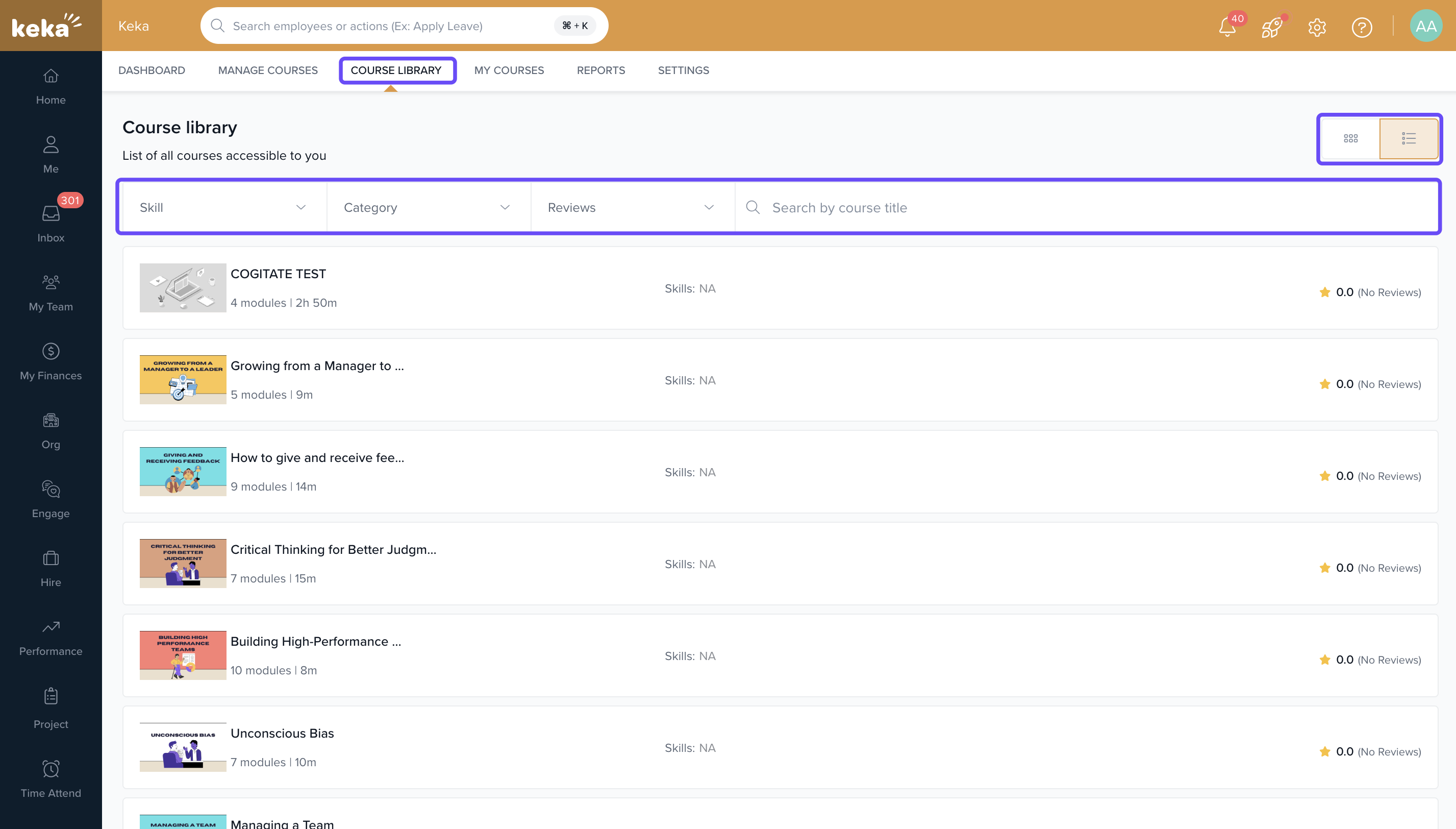
Task: Switch to the Manage Courses tab
Action: (267, 70)
